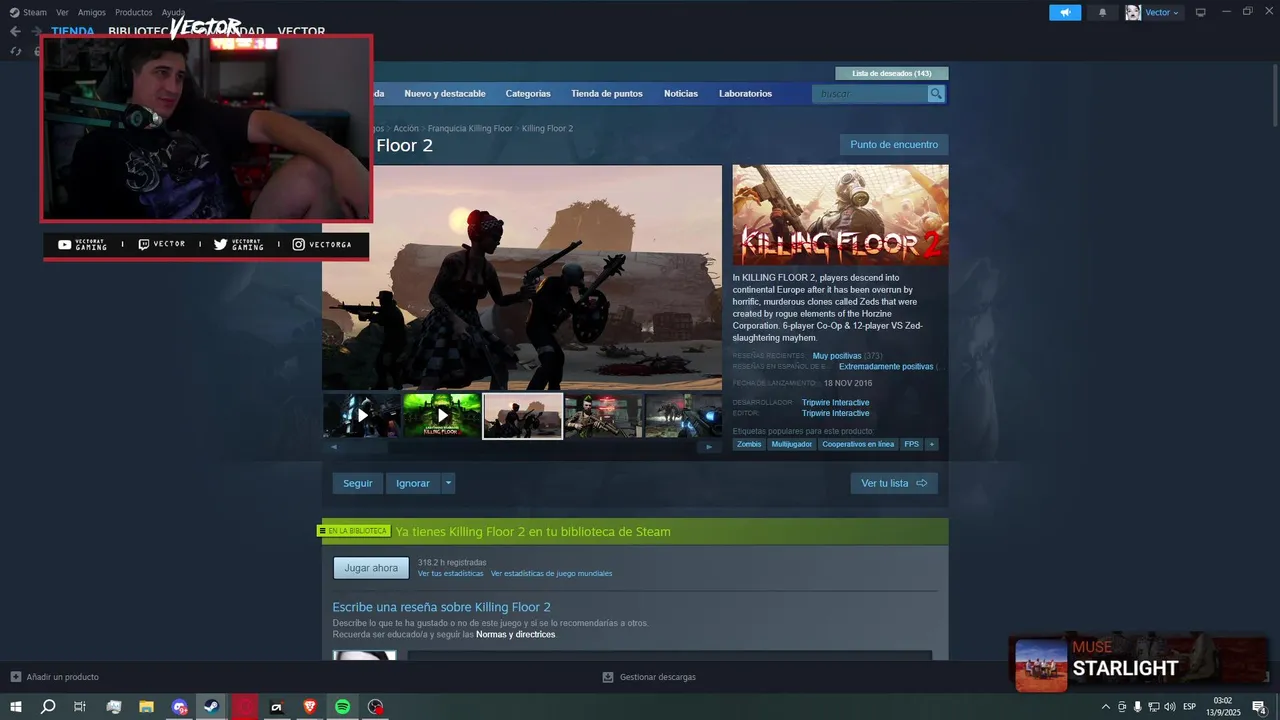Click the Vector profile avatar
Viewport: 1280px width, 720px height.
(x=1133, y=12)
